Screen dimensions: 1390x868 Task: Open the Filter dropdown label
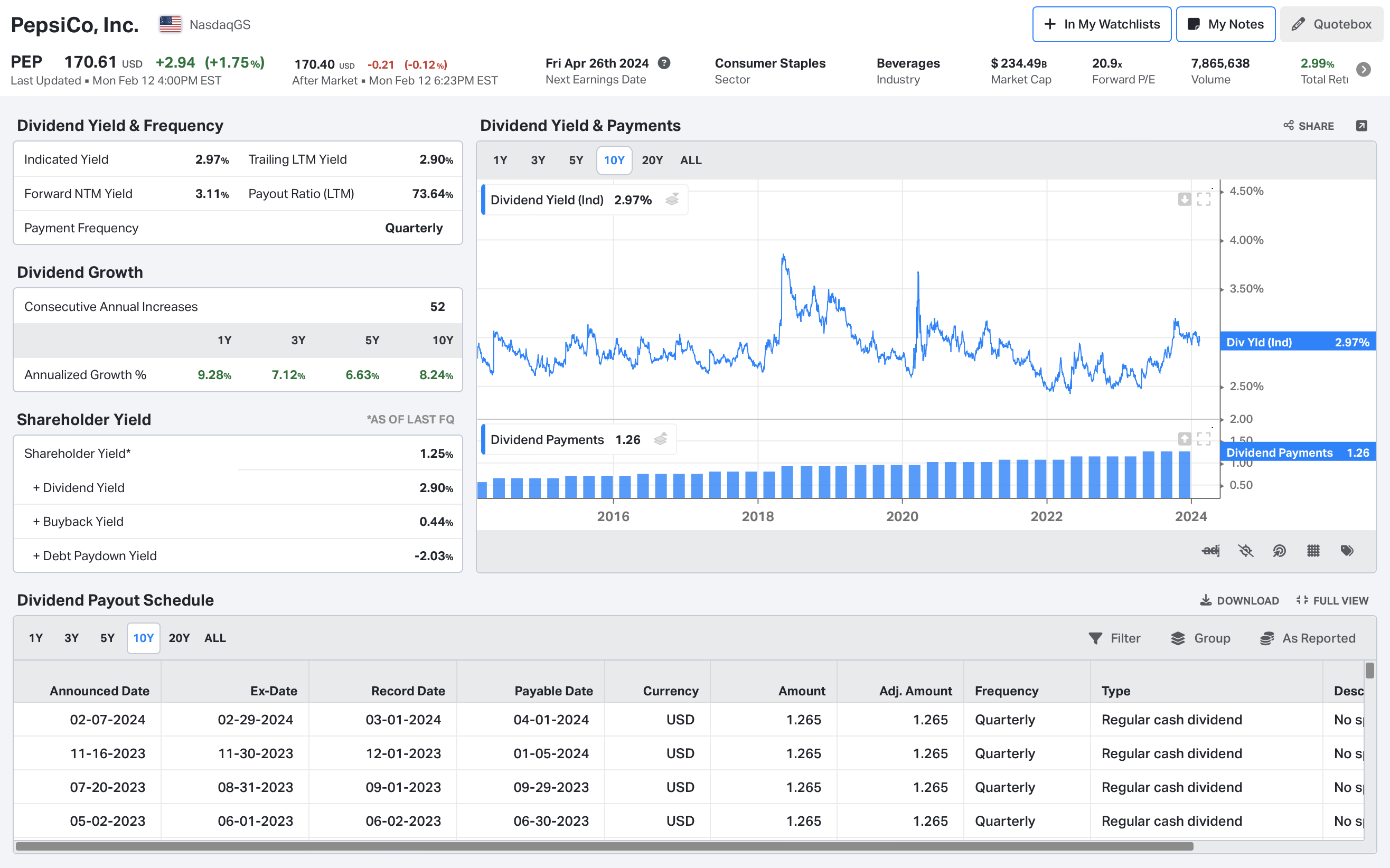click(1125, 638)
